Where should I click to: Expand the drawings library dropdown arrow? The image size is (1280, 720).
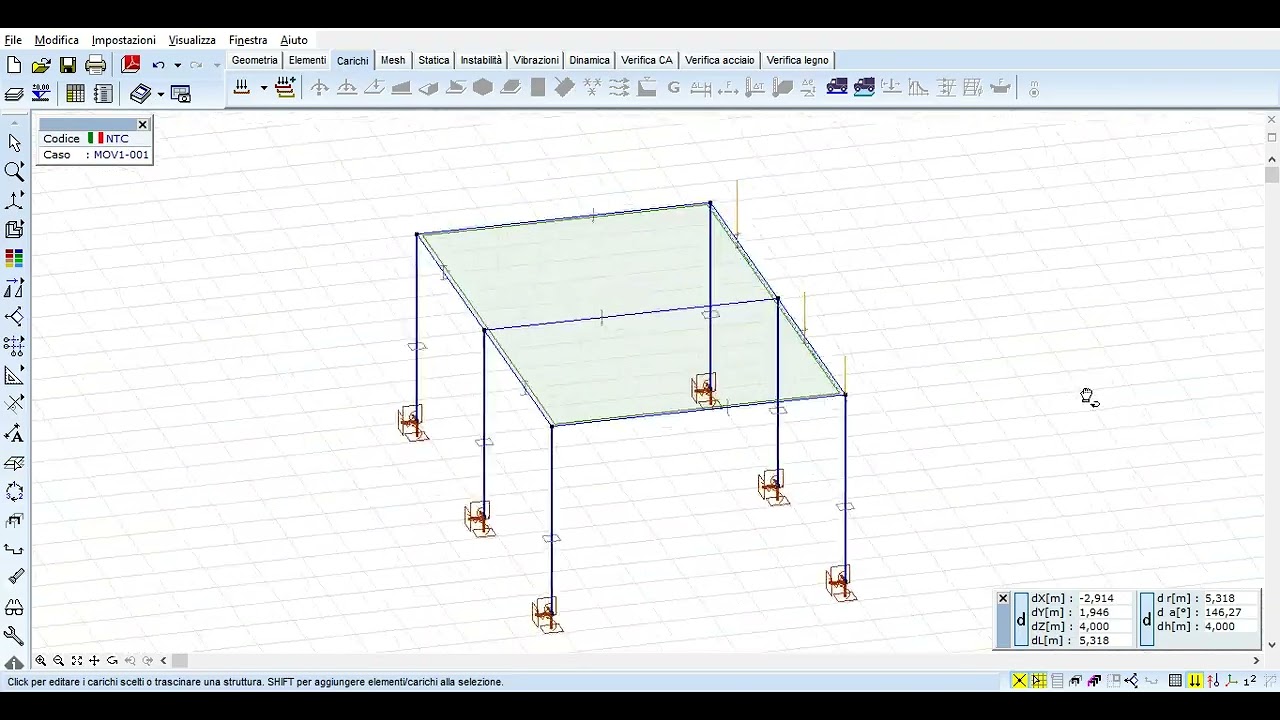pyautogui.click(x=161, y=94)
